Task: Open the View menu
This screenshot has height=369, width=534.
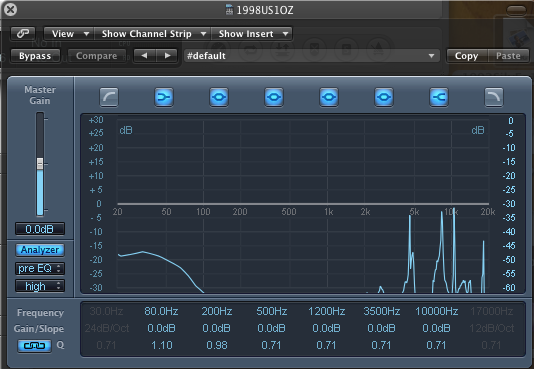Action: pos(69,34)
